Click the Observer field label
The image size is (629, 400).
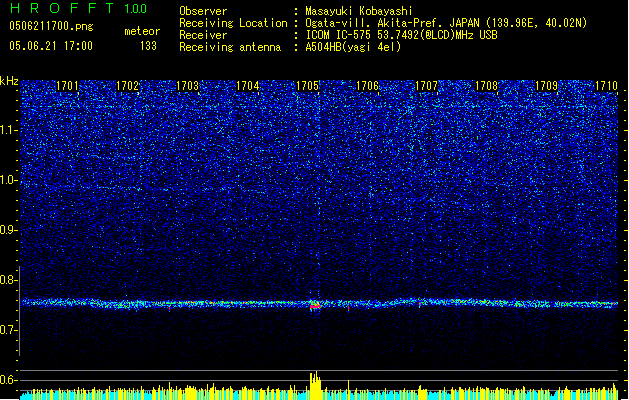203,11
